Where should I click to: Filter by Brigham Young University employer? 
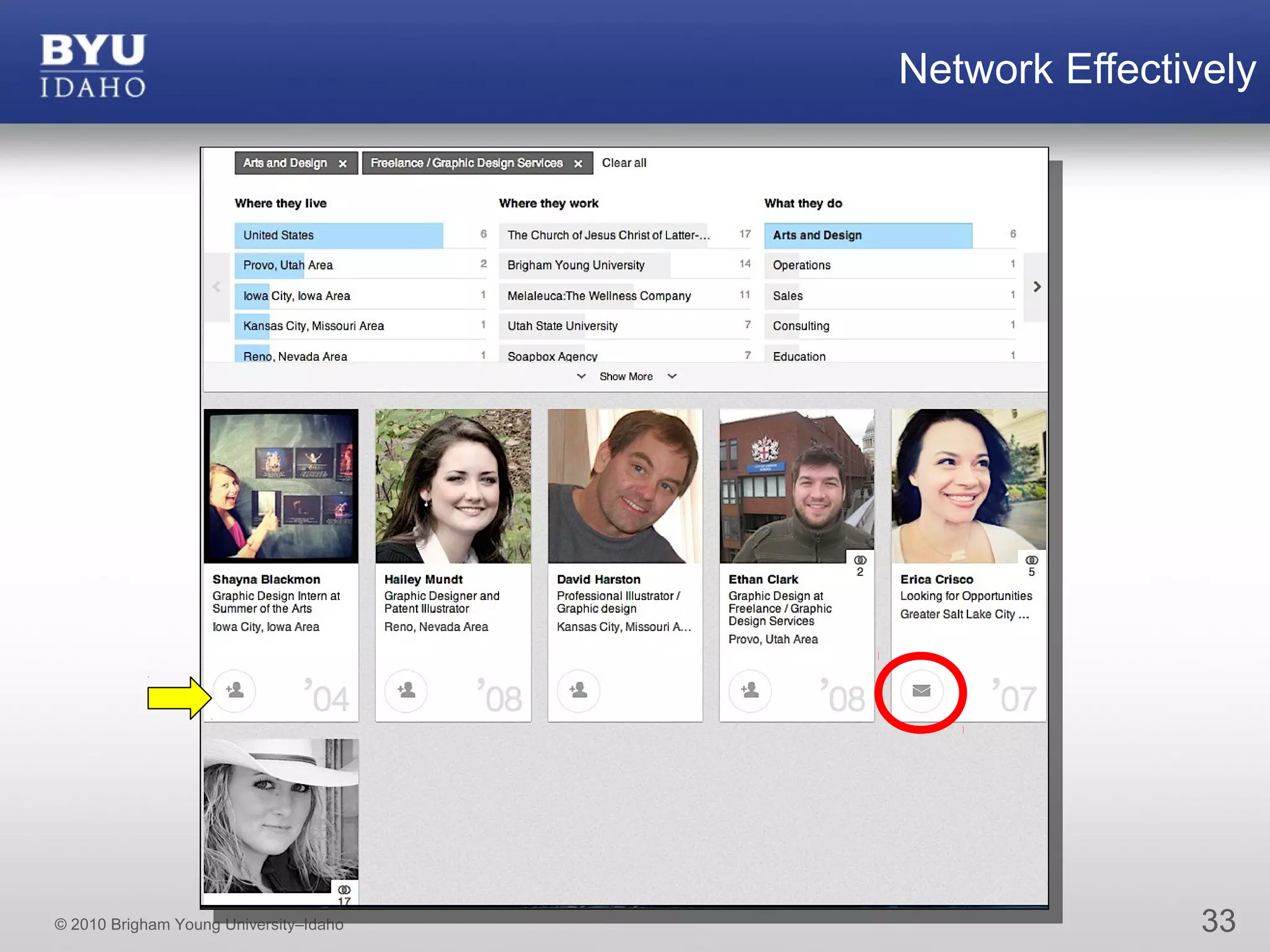pyautogui.click(x=625, y=265)
